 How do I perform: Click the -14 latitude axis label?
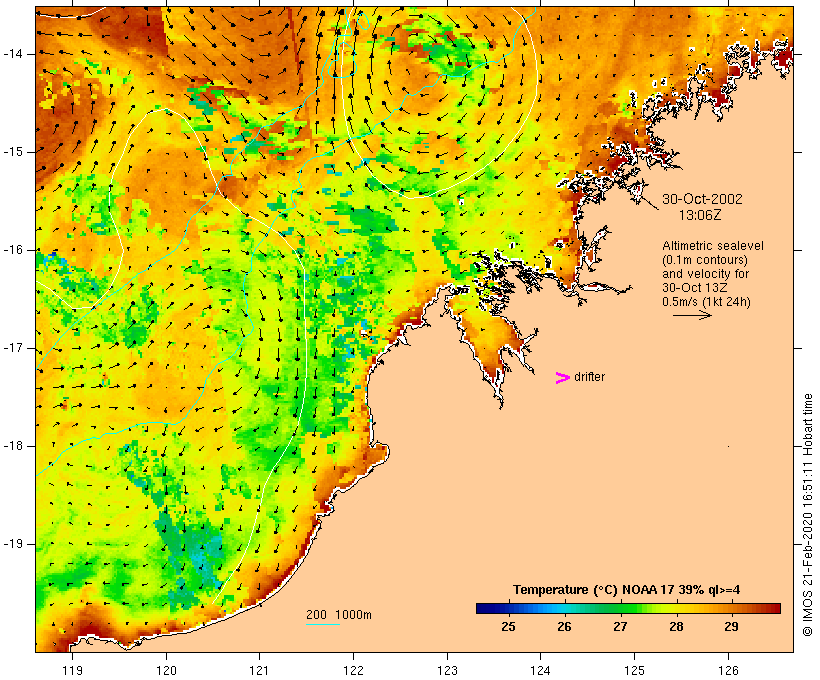(13, 54)
